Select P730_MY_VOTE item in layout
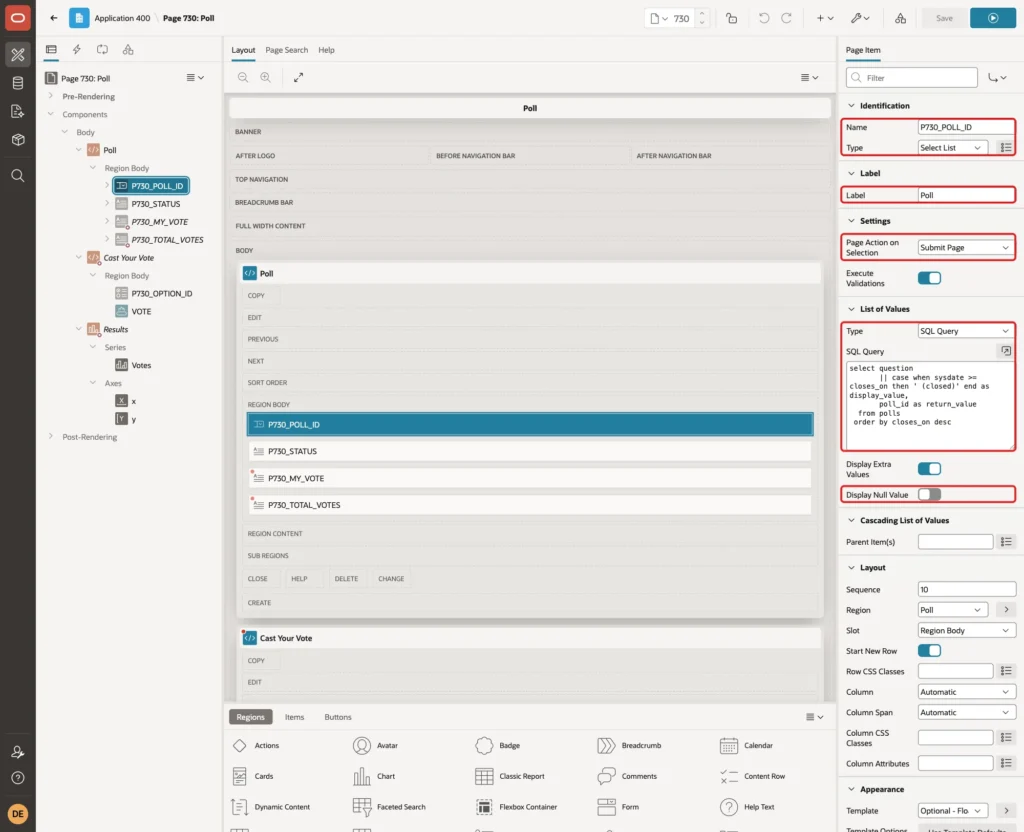Viewport: 1024px width, 832px height. click(530, 478)
